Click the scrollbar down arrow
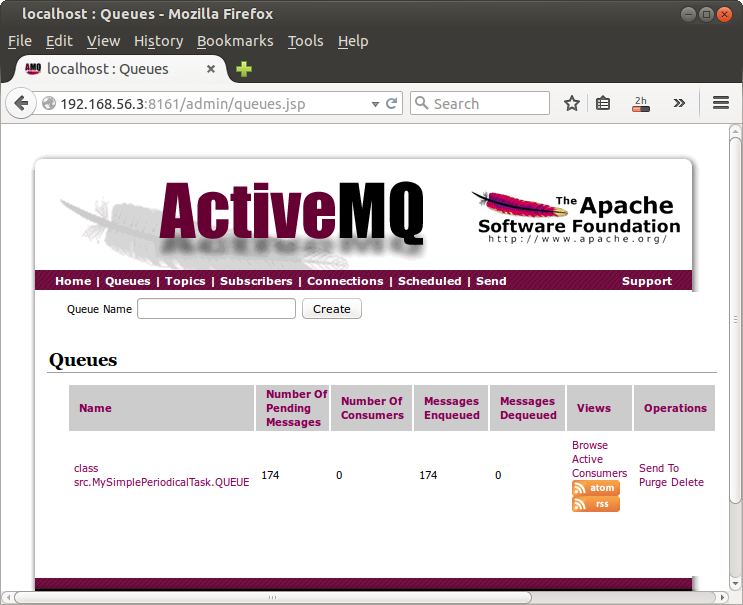 pyautogui.click(x=735, y=584)
